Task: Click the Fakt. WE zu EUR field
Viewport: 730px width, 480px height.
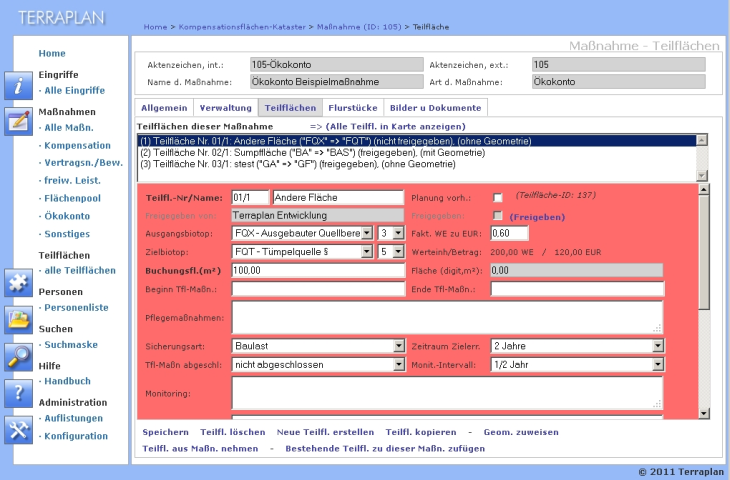Action: (x=509, y=233)
